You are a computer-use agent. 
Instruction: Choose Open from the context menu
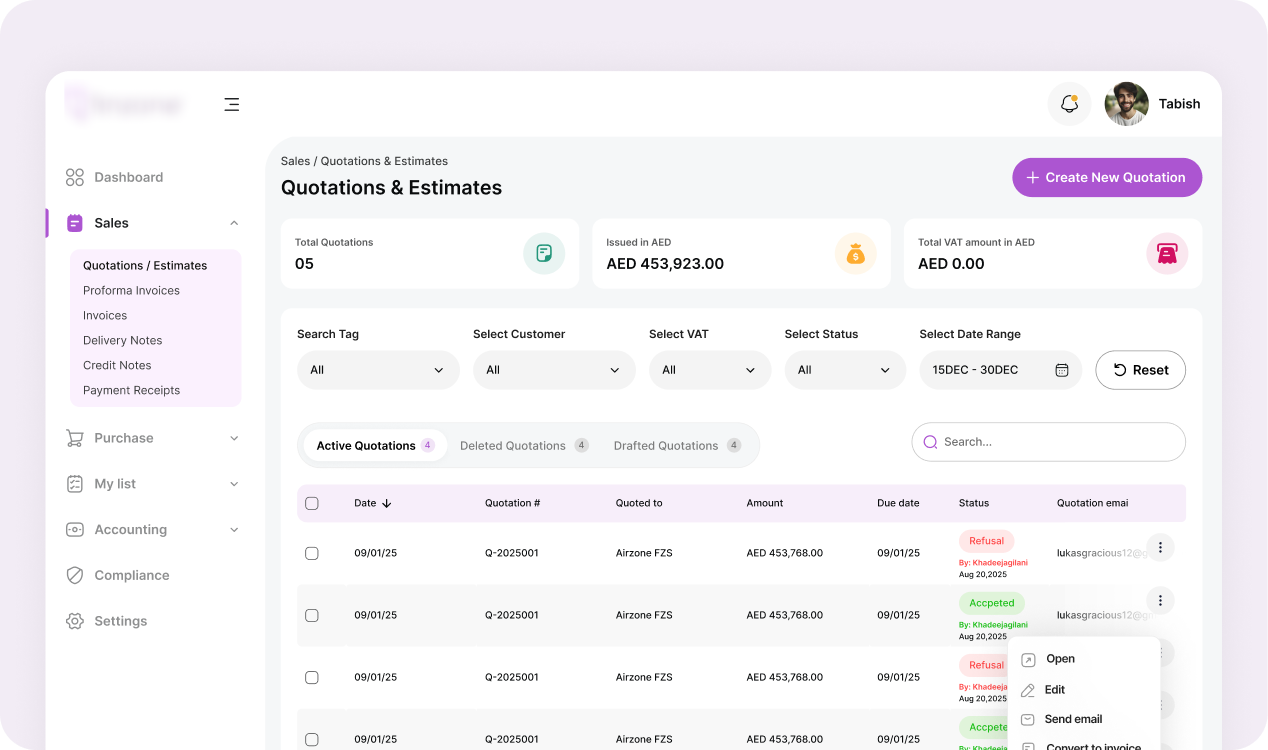(x=1060, y=659)
